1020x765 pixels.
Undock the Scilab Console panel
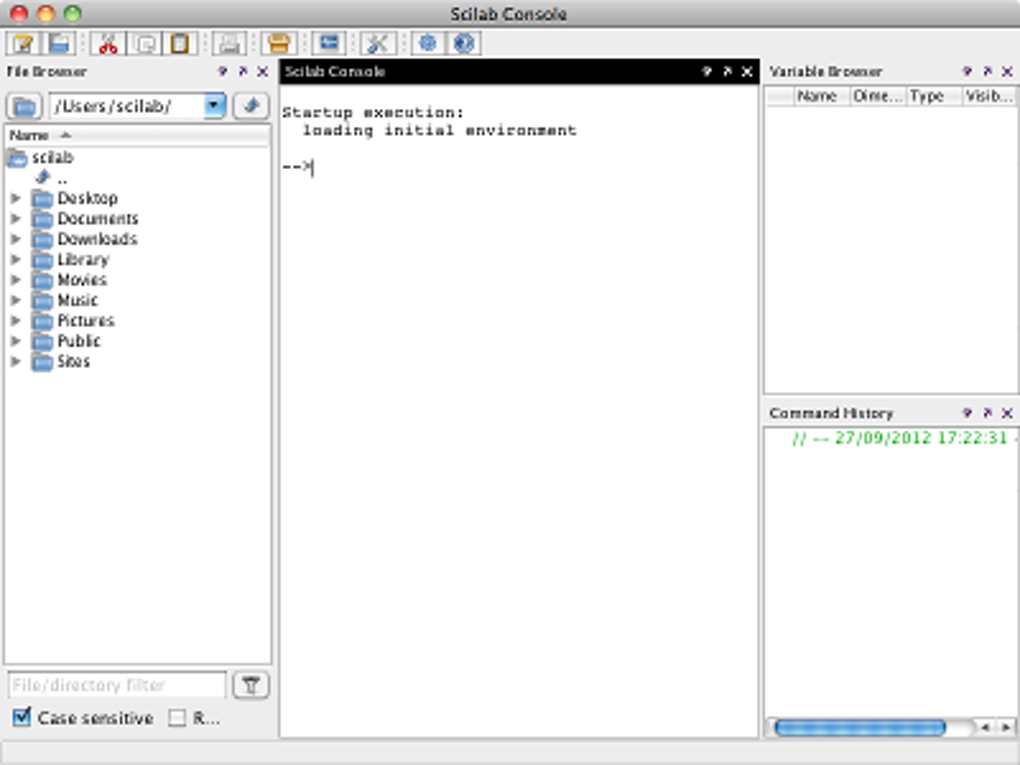(x=727, y=72)
